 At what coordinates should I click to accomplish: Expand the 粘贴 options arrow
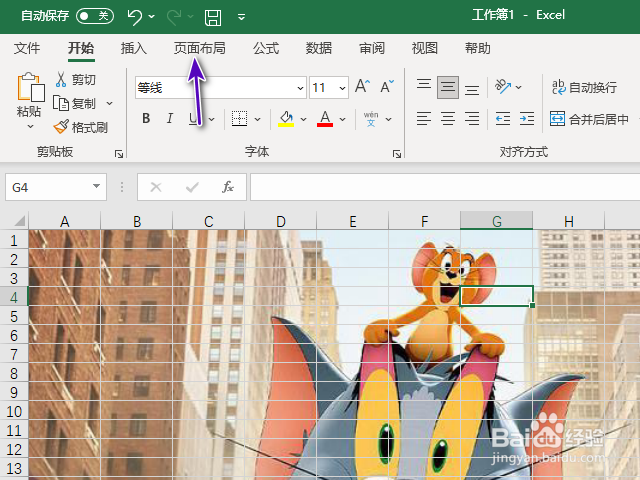click(30, 127)
